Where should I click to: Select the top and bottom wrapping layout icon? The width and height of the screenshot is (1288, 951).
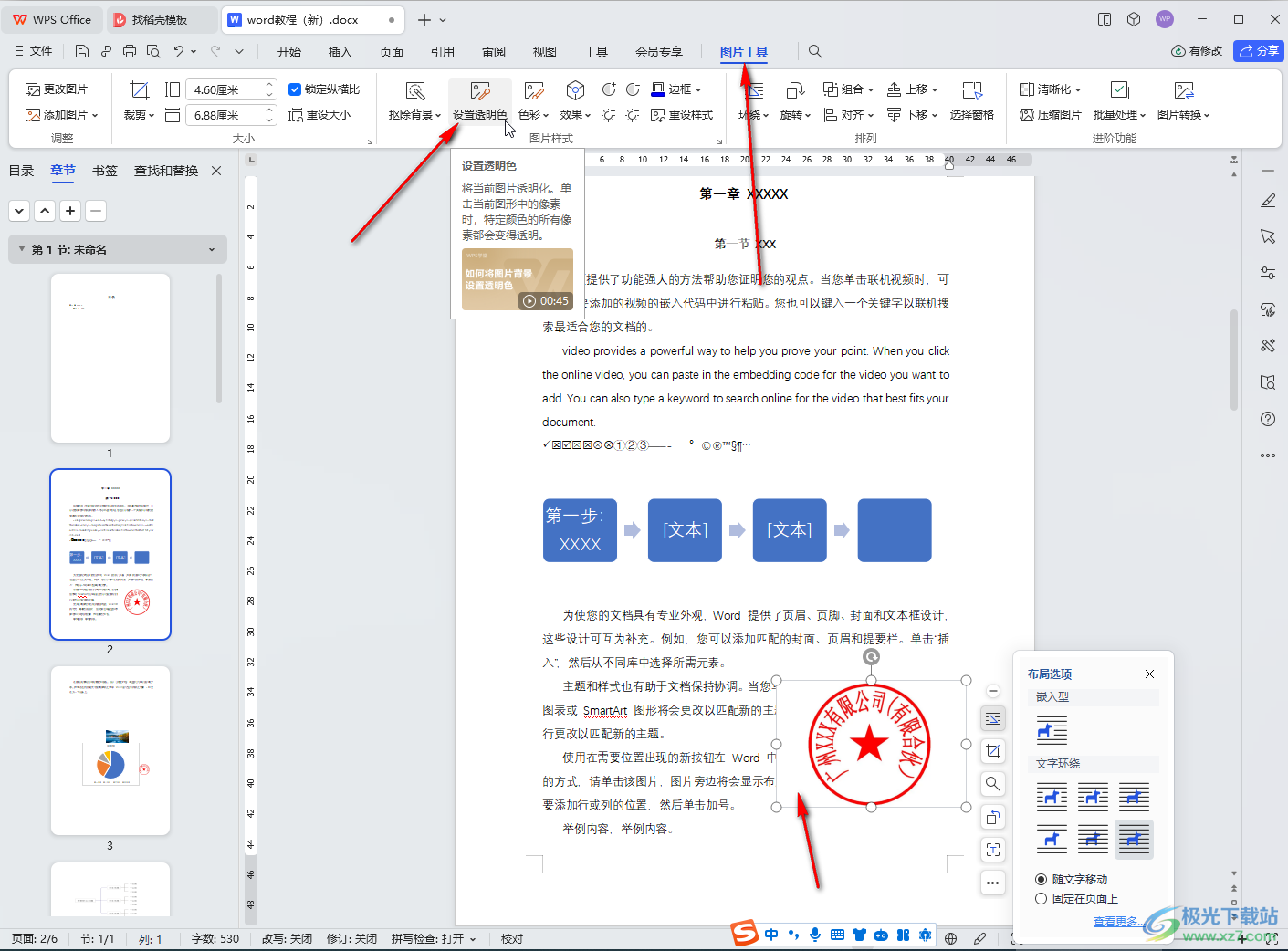(x=1052, y=838)
